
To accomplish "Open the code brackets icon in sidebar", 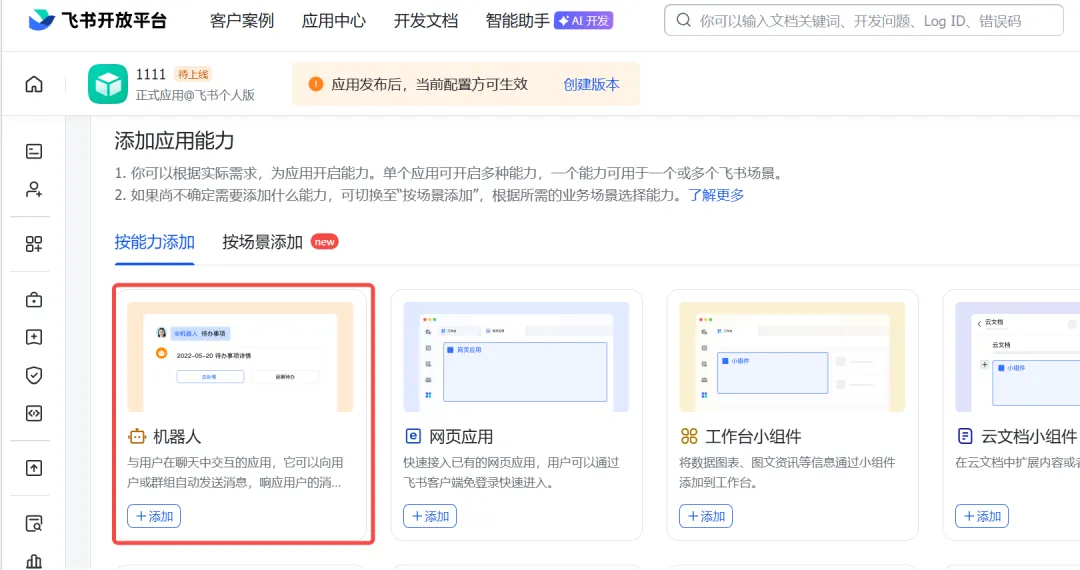I will tap(34, 413).
